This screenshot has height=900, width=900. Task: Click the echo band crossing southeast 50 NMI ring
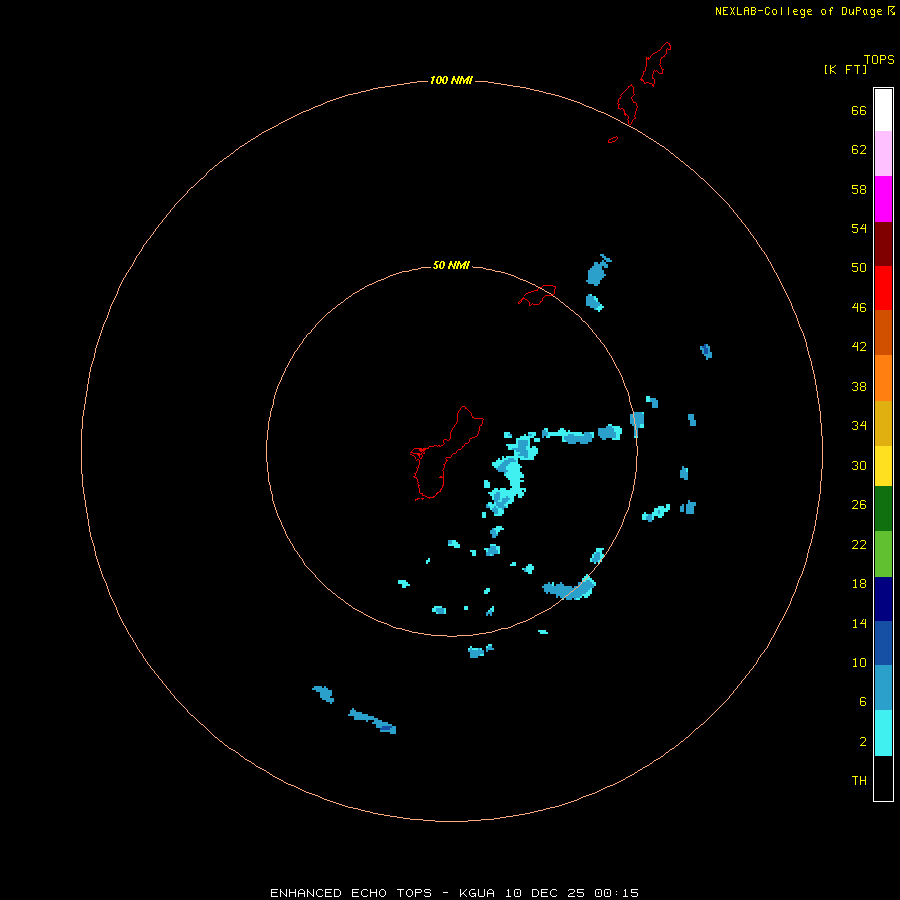[569, 588]
